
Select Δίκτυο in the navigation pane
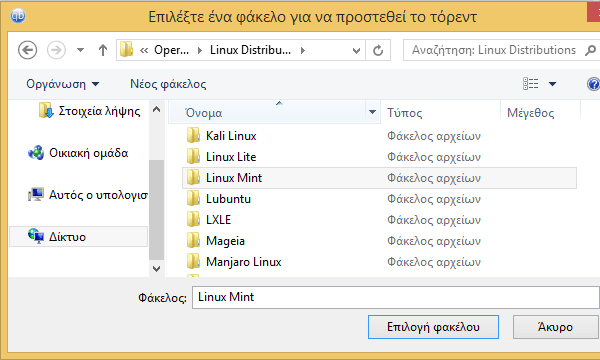[78, 237]
